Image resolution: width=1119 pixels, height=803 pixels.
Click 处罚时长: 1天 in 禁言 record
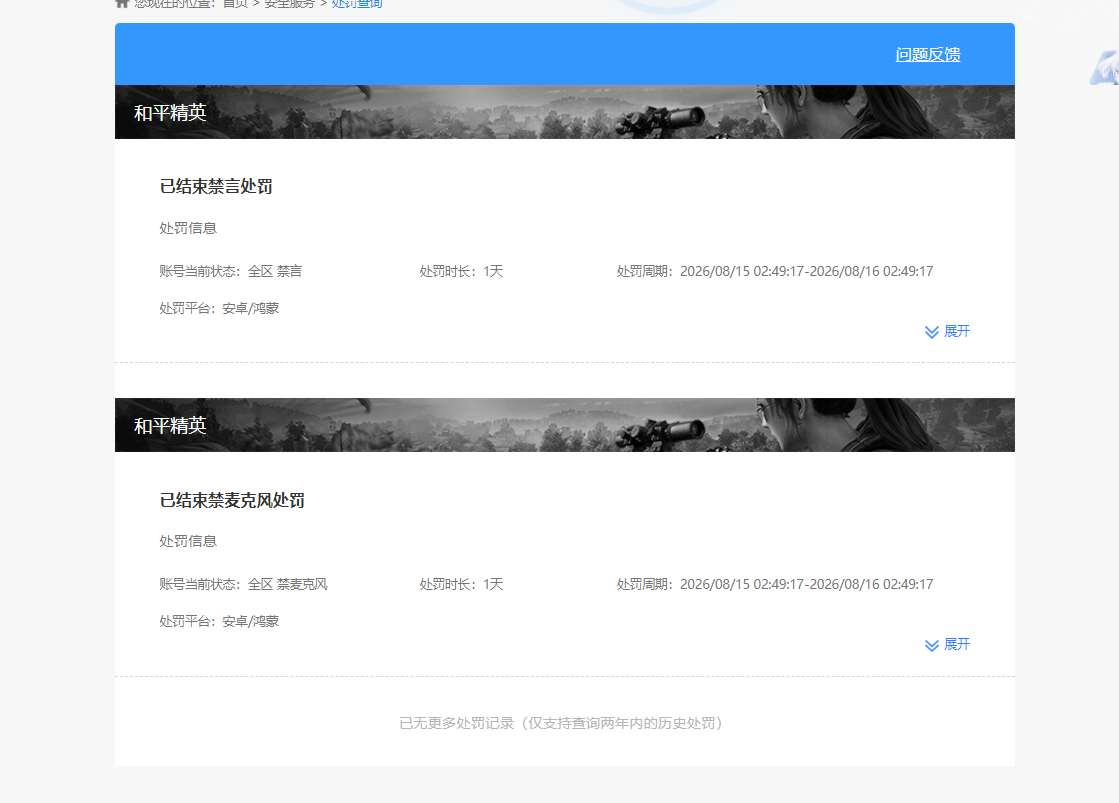461,271
